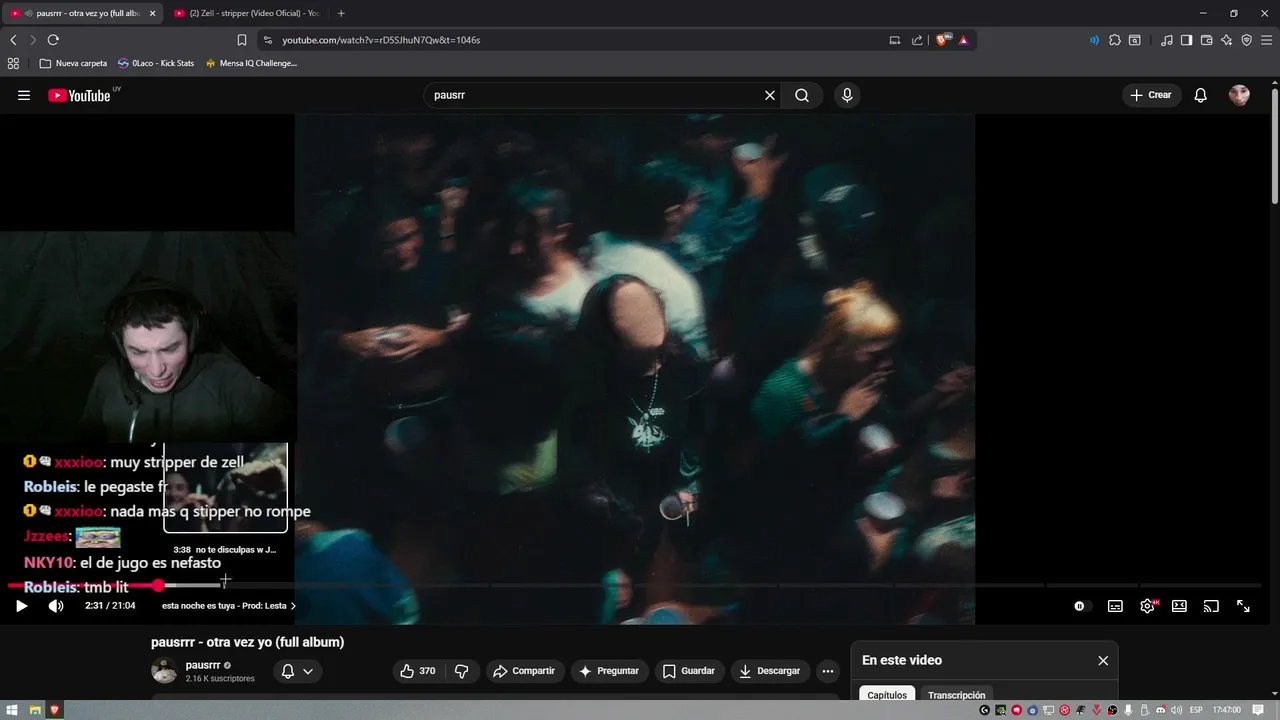Click the Compartir button
The image size is (1280, 720).
[525, 671]
